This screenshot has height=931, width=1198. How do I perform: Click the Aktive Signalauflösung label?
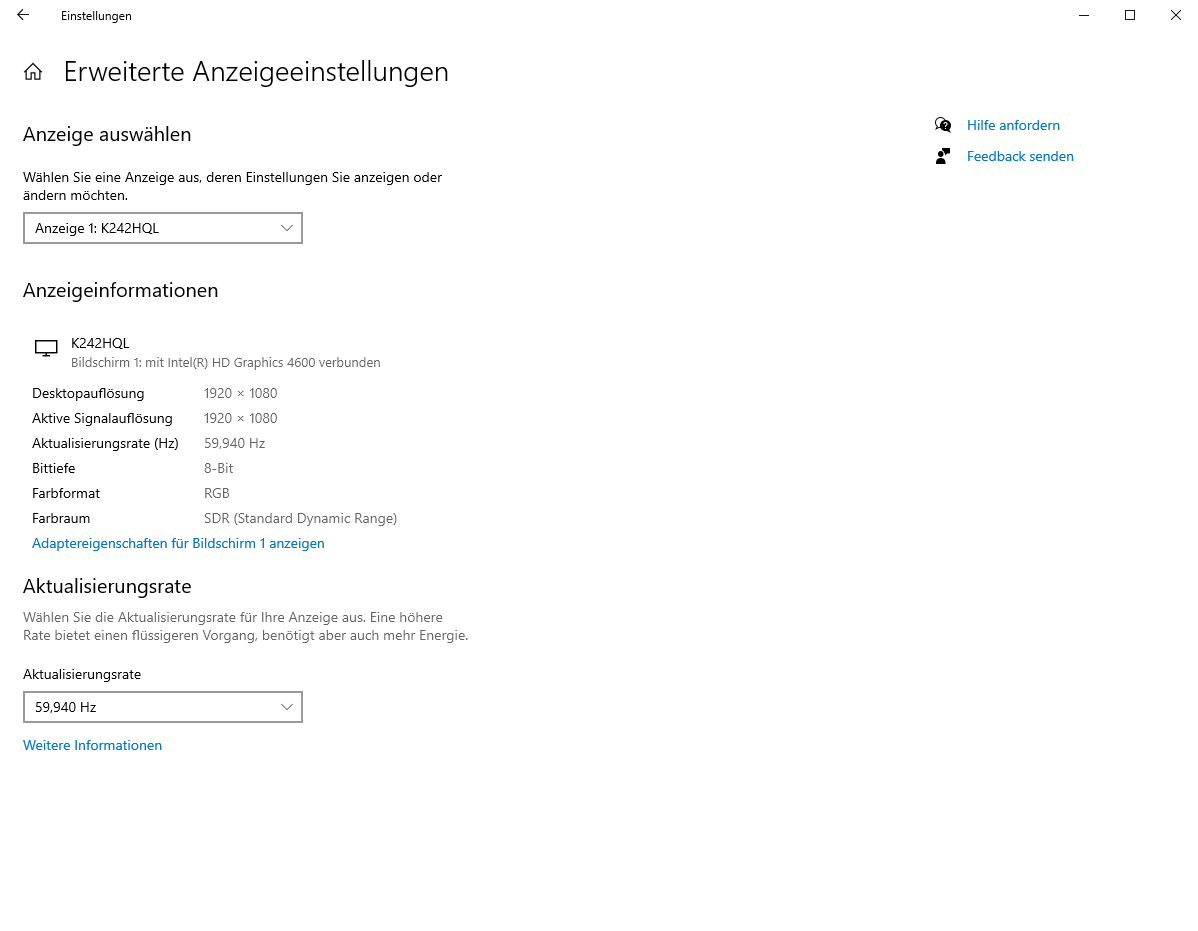click(102, 419)
